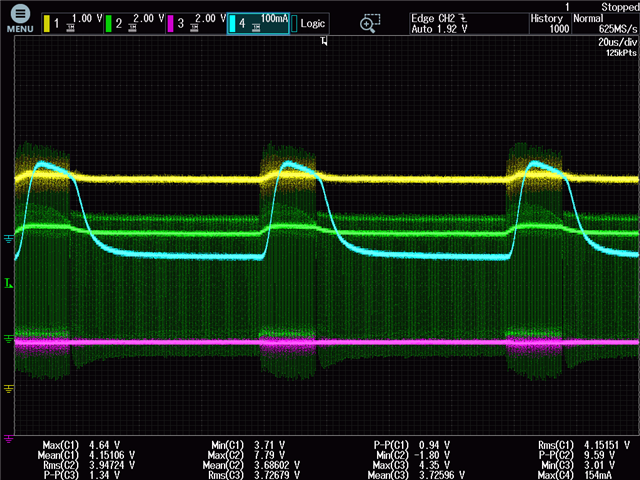This screenshot has width=640, height=480.
Task: Click the 625MS/s sample rate
Action: pos(618,29)
